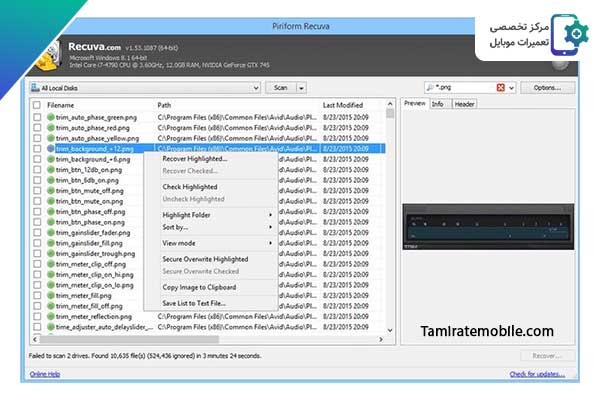The height and width of the screenshot is (400, 600).
Task: Switch to the Header tab
Action: (x=465, y=104)
